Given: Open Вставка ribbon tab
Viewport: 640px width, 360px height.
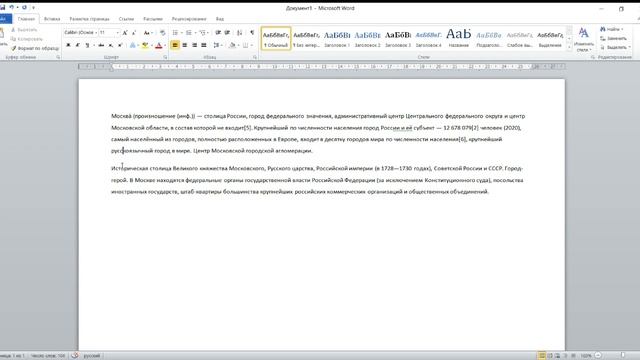Looking at the screenshot, I should coord(52,19).
